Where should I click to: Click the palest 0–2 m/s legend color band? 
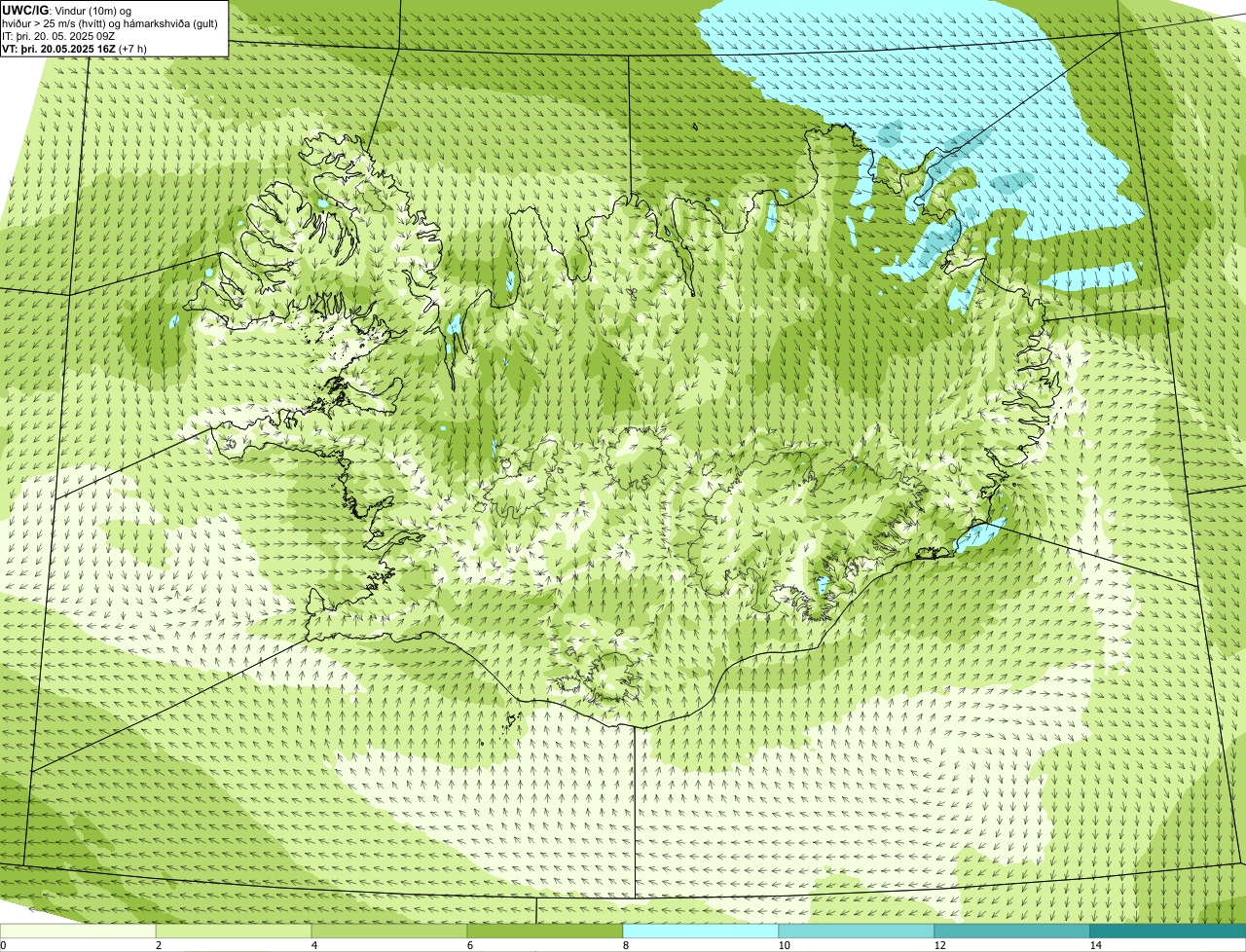[x=78, y=932]
